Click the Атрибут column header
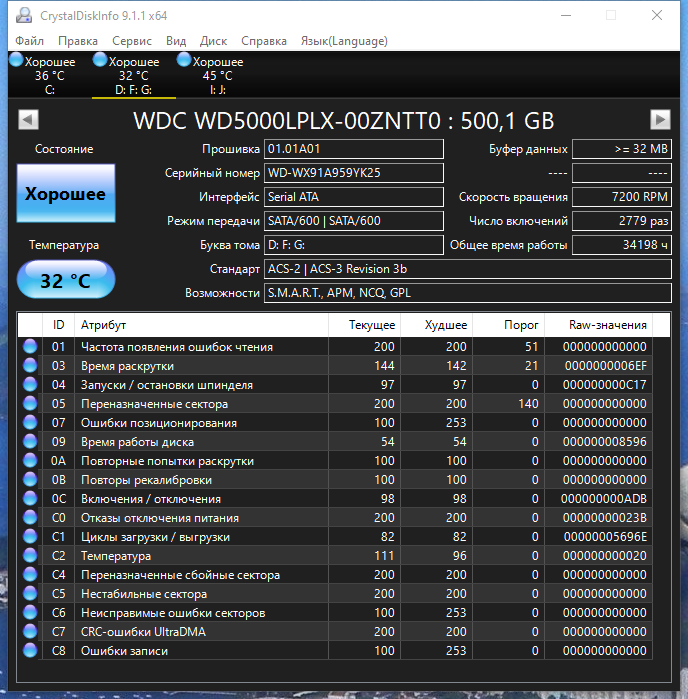 [x=201, y=325]
